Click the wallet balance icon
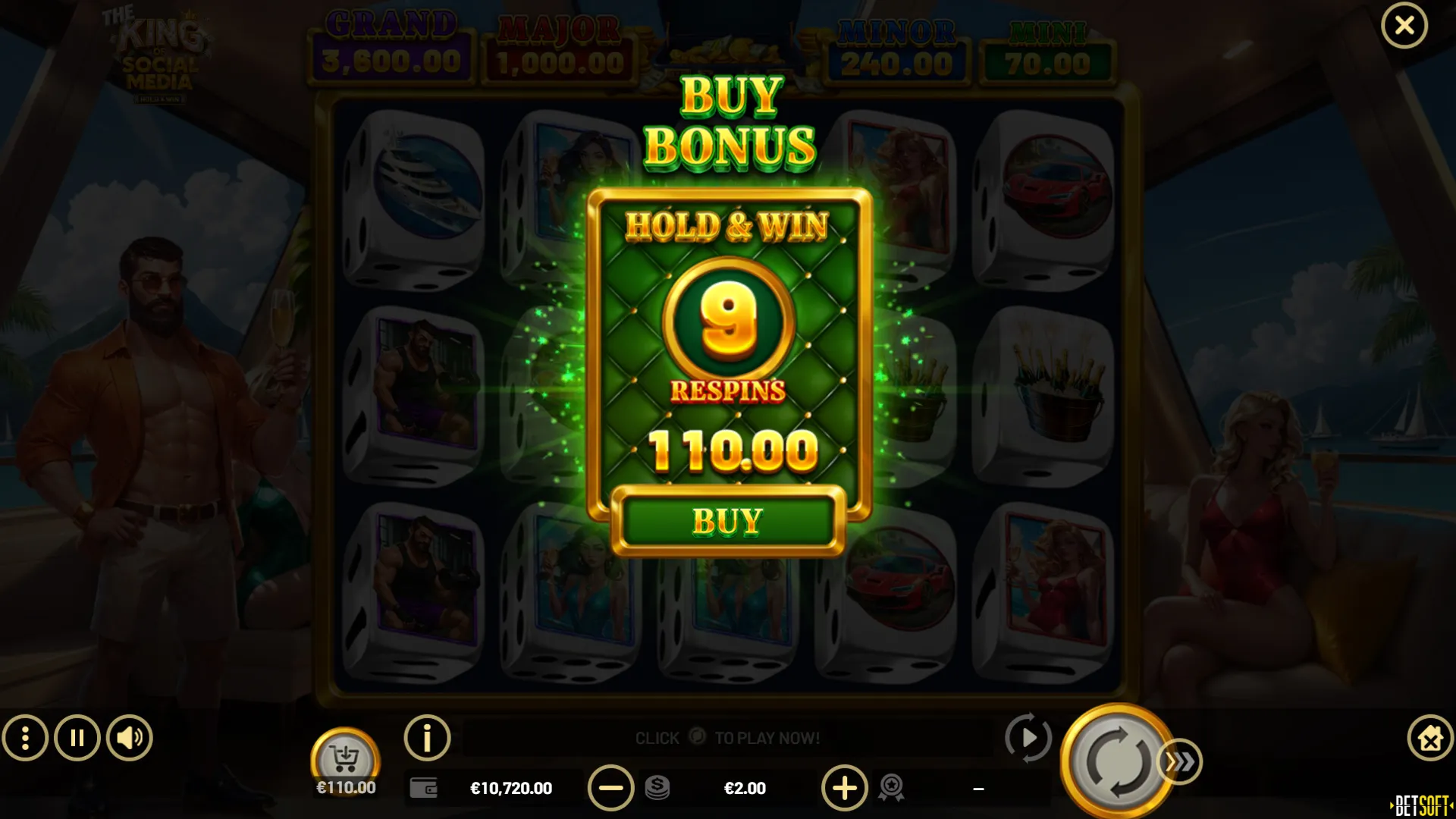This screenshot has height=819, width=1456. (x=424, y=789)
